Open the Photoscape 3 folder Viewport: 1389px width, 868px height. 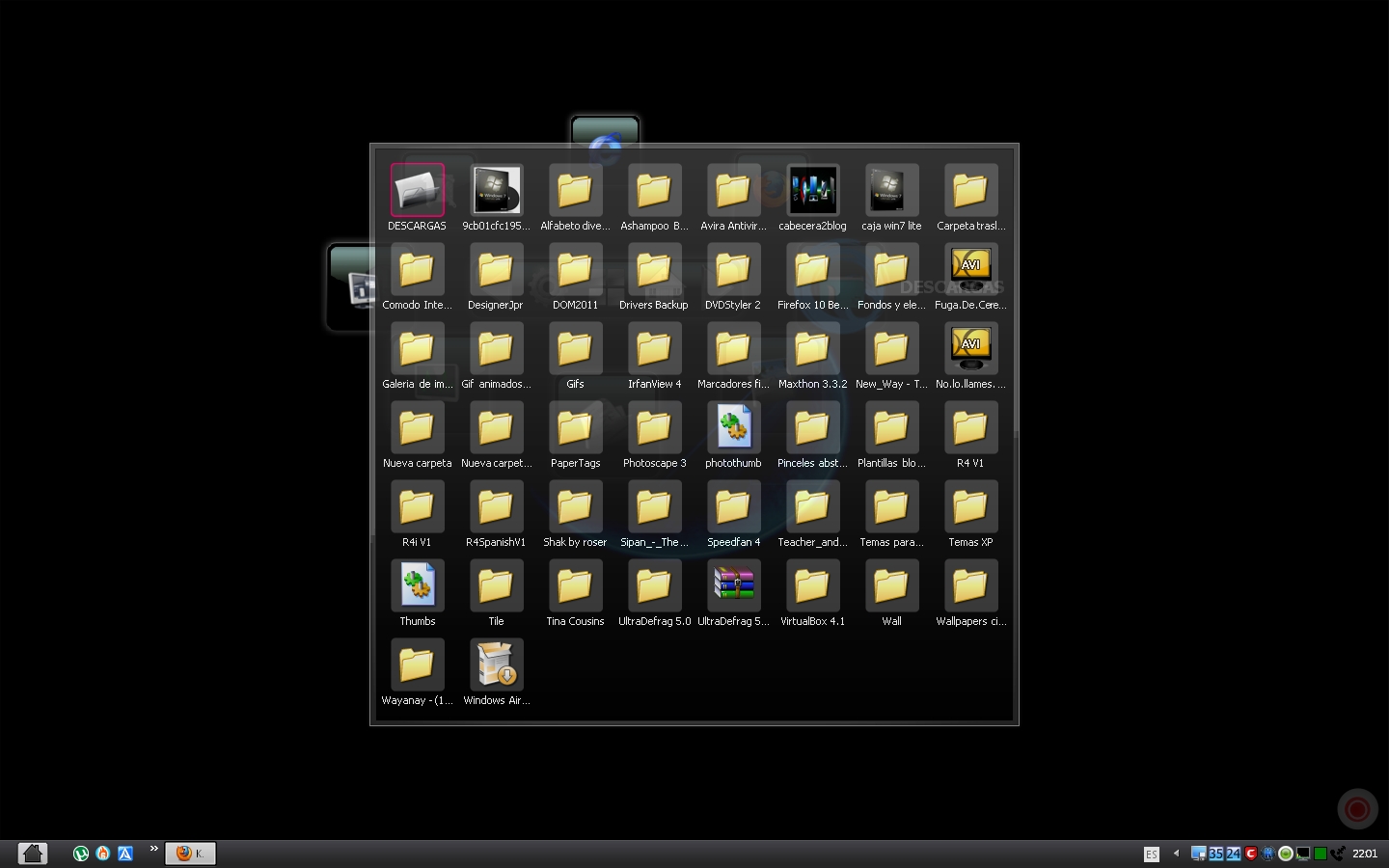point(654,427)
